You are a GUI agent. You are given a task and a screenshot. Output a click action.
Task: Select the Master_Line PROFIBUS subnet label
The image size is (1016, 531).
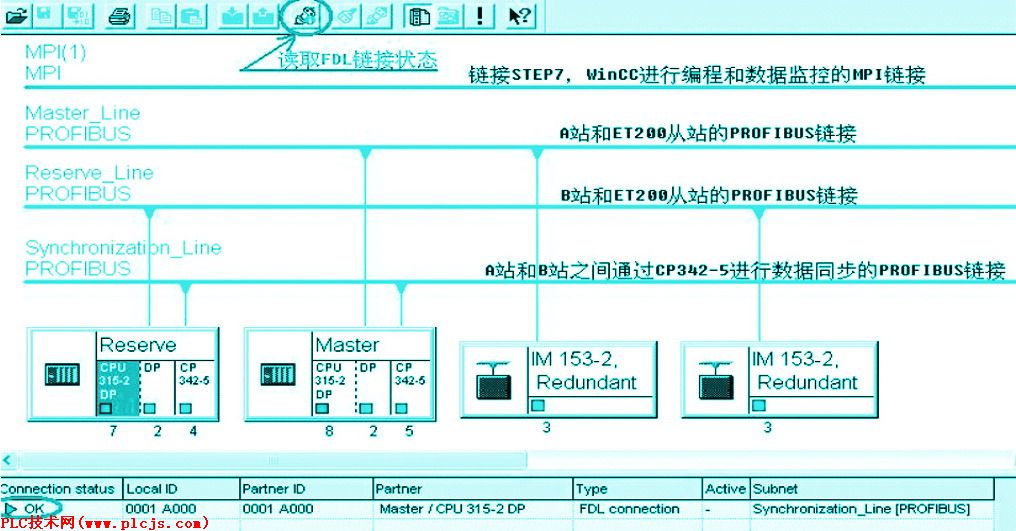82,123
